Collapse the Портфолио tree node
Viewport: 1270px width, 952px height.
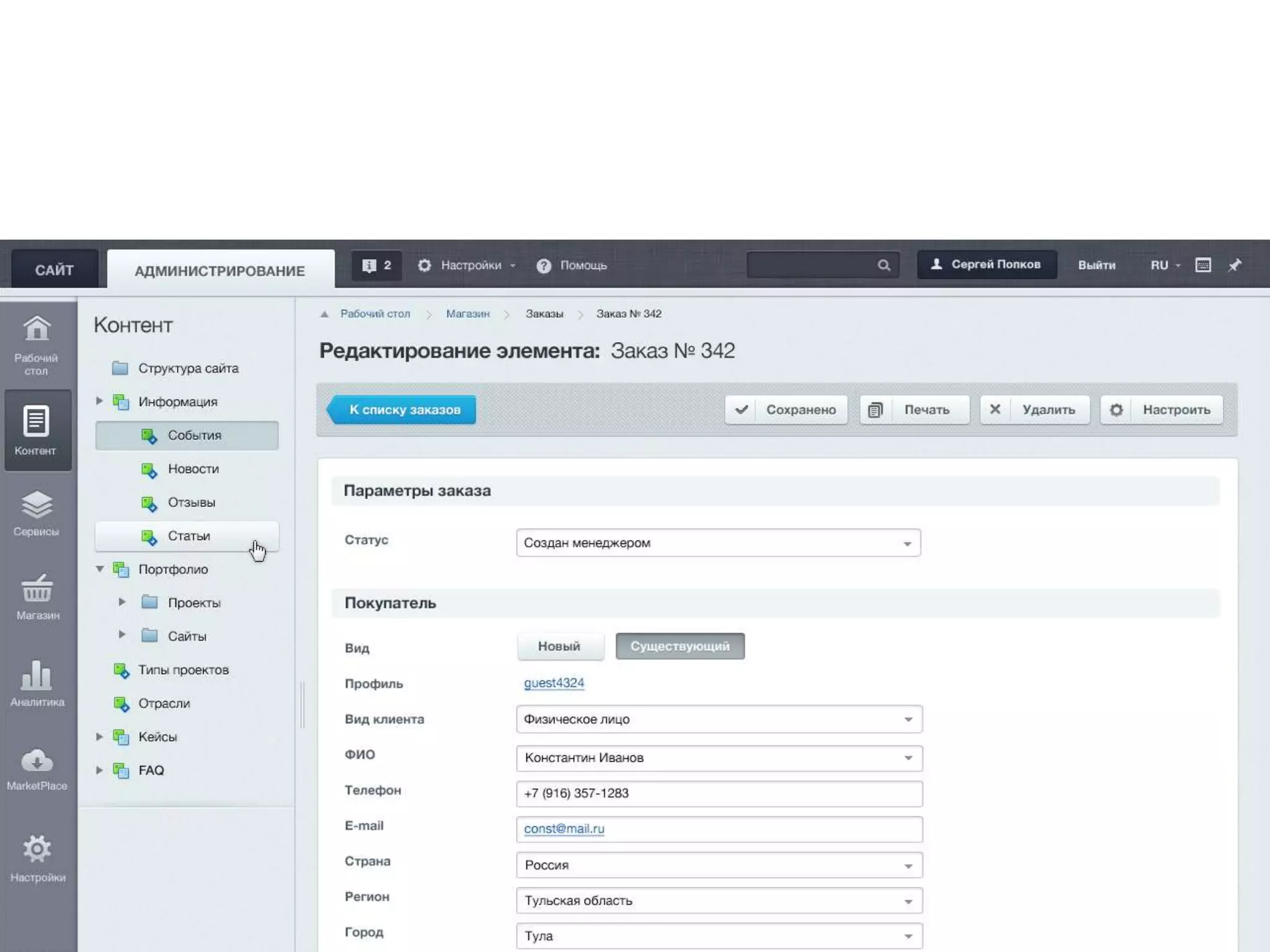pyautogui.click(x=99, y=568)
